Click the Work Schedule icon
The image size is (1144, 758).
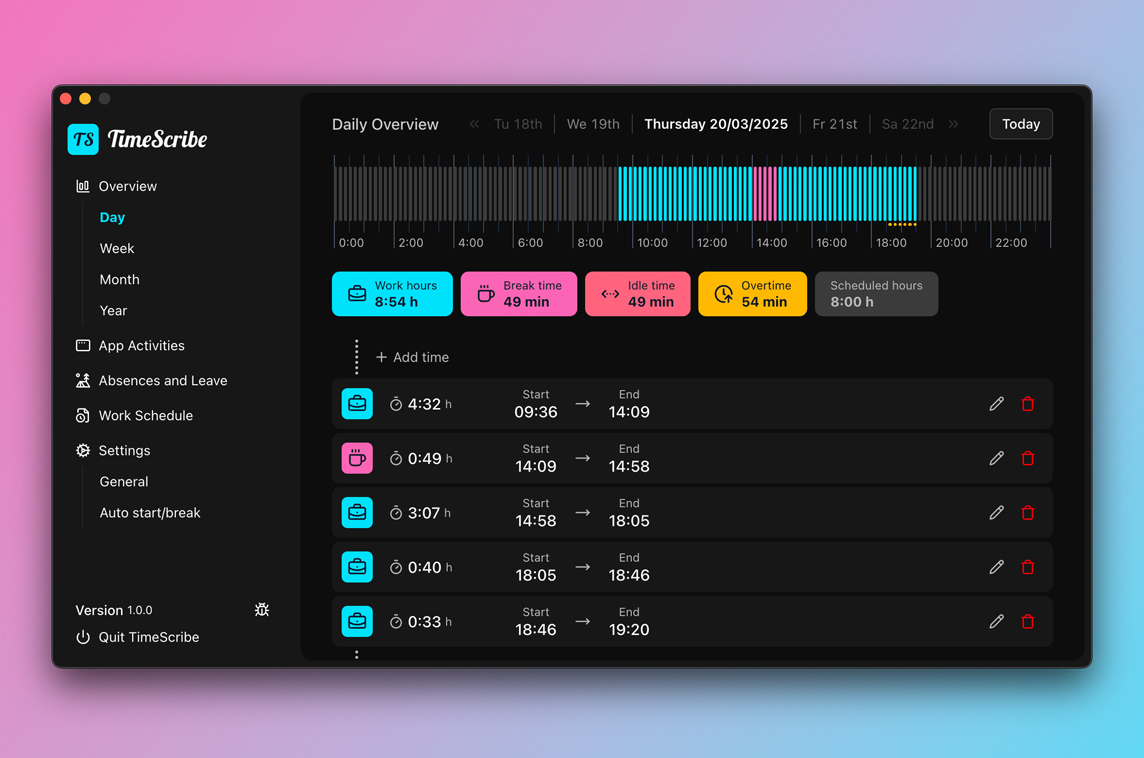(82, 415)
